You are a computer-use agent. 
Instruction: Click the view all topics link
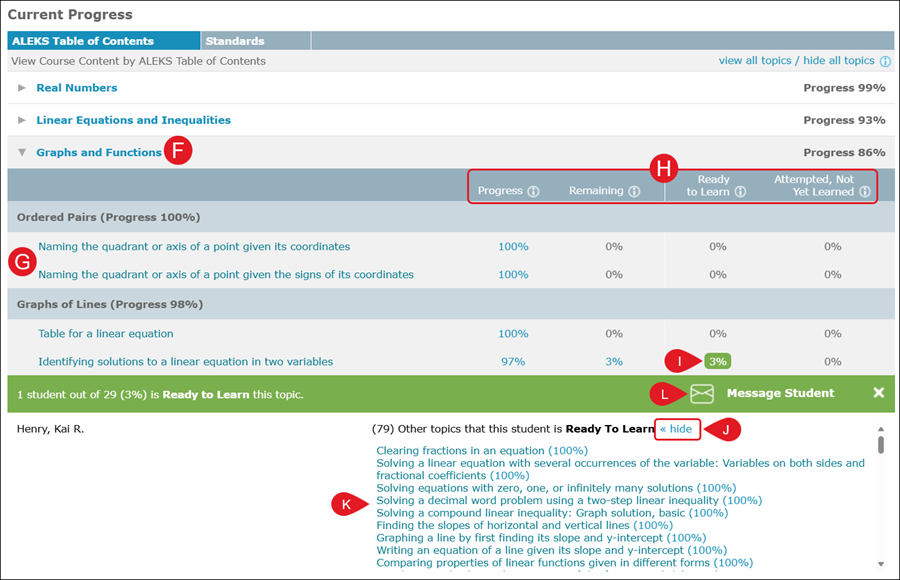click(755, 61)
